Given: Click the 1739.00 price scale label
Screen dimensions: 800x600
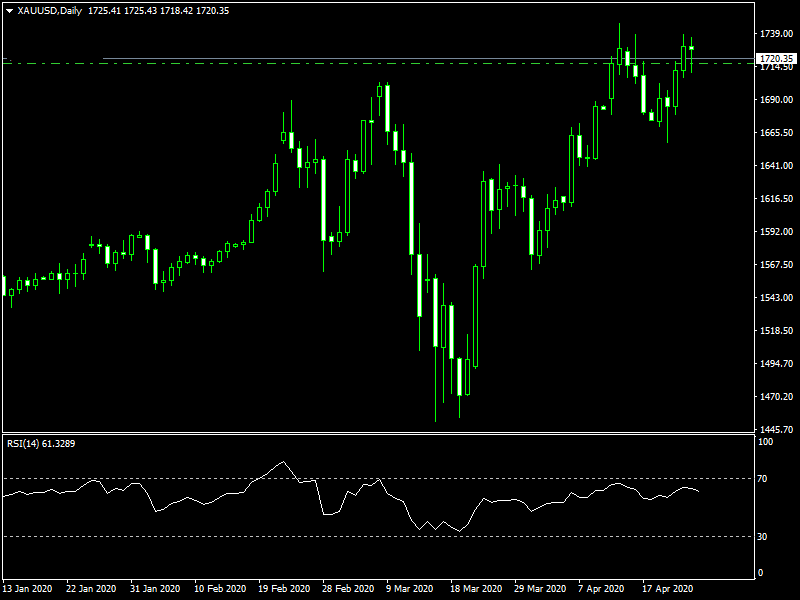Looking at the screenshot, I should (777, 34).
